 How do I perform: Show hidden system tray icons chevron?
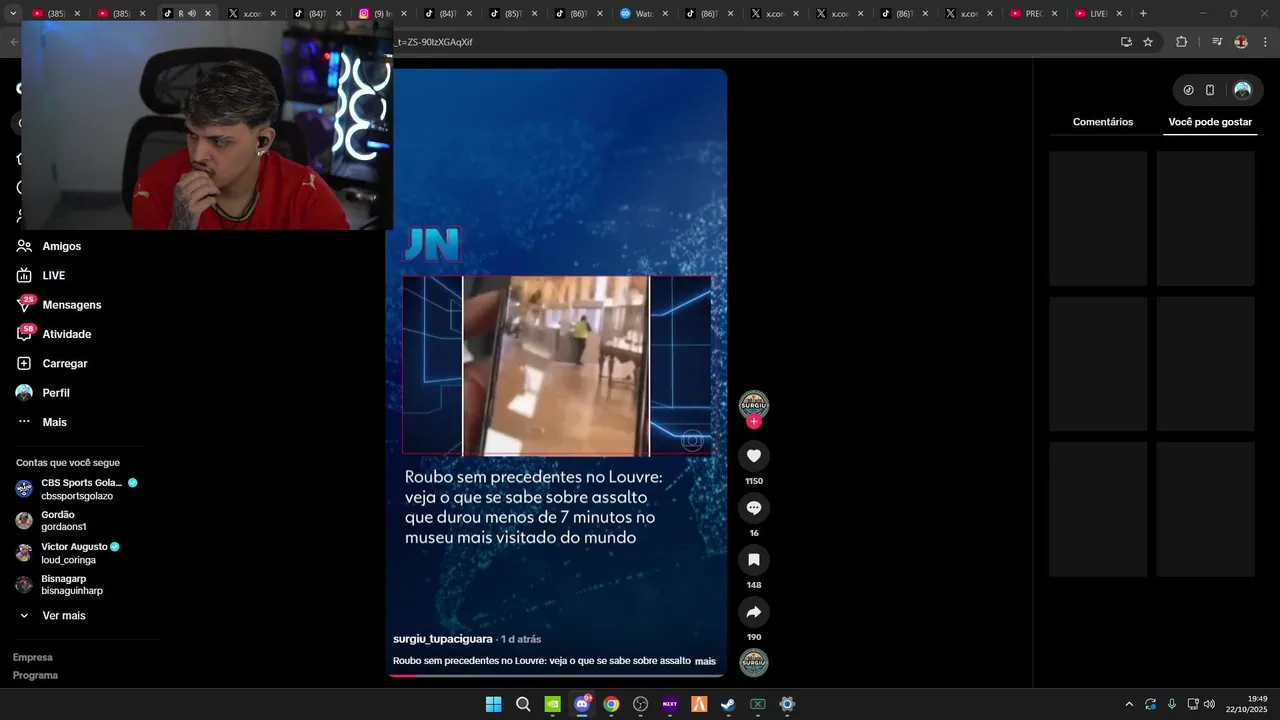coord(1129,704)
